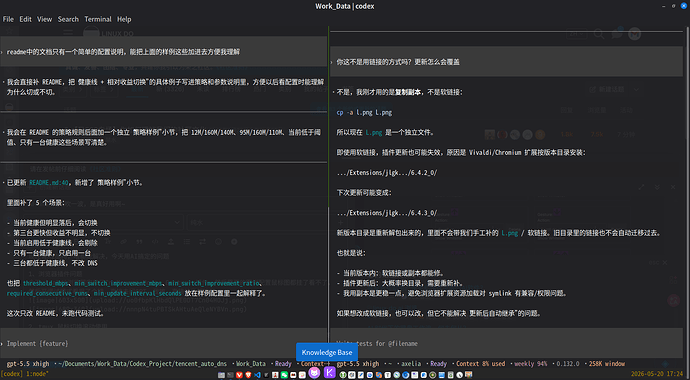690x380 pixels.
Task: Open the Help menu
Action: [124, 19]
